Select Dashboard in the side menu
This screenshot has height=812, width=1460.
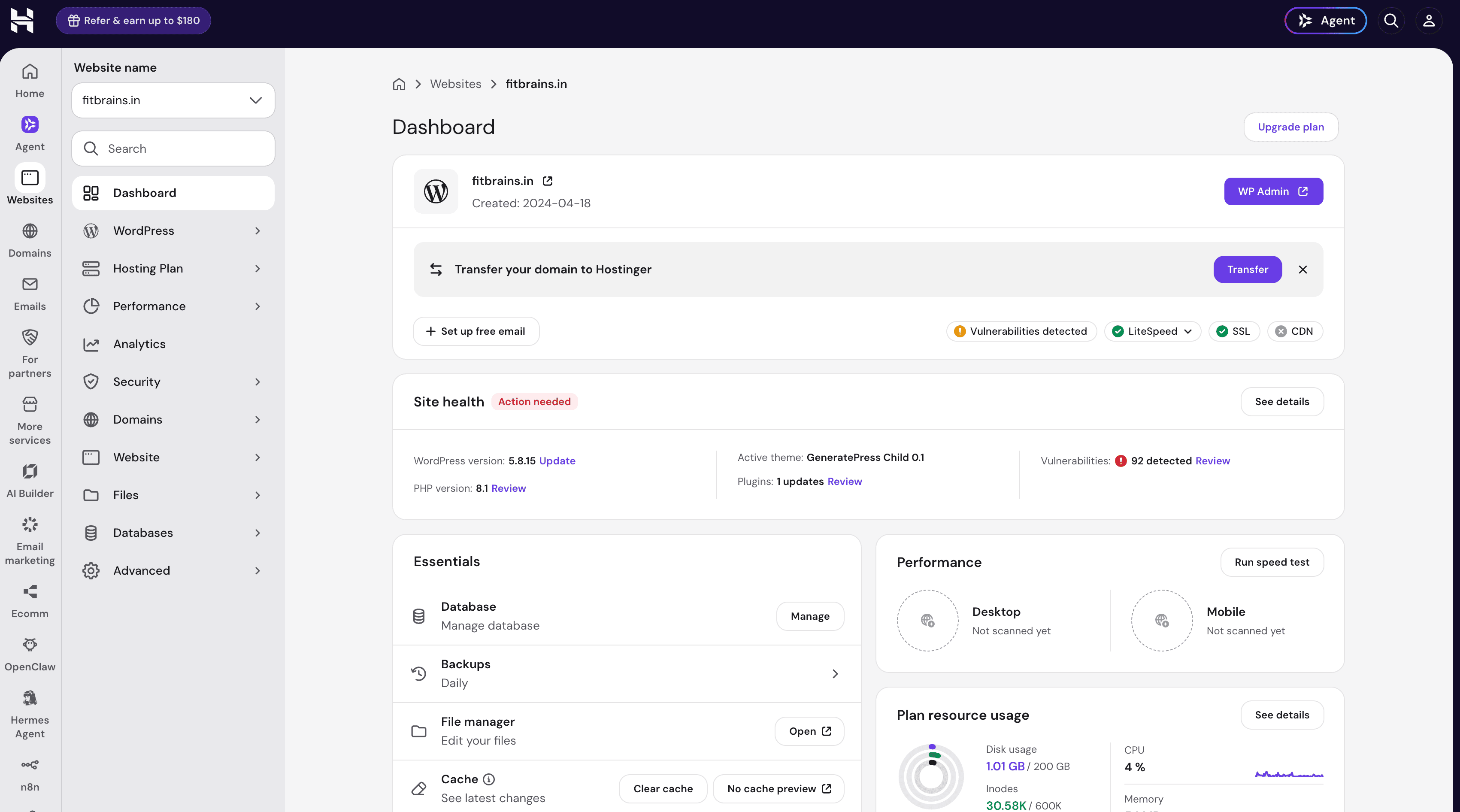coord(173,193)
